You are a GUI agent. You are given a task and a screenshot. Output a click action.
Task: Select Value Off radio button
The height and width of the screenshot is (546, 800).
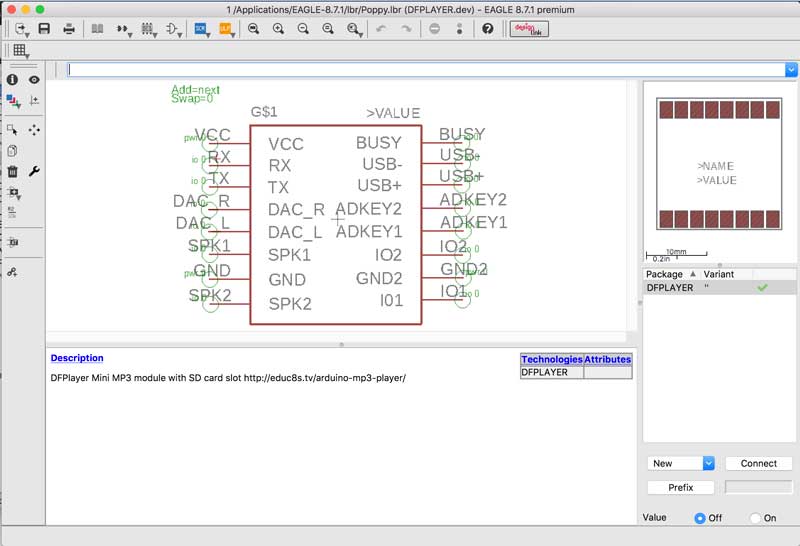[699, 518]
